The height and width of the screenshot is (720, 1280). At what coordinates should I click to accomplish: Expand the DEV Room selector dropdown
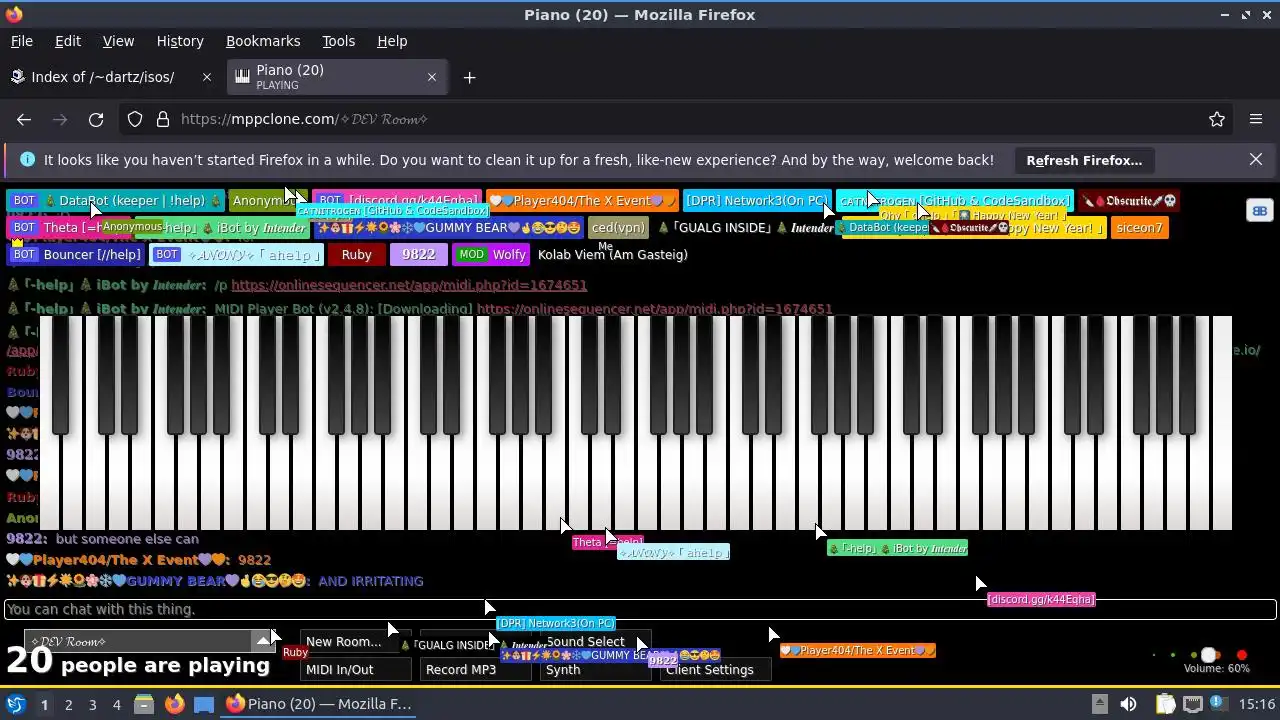pos(263,641)
